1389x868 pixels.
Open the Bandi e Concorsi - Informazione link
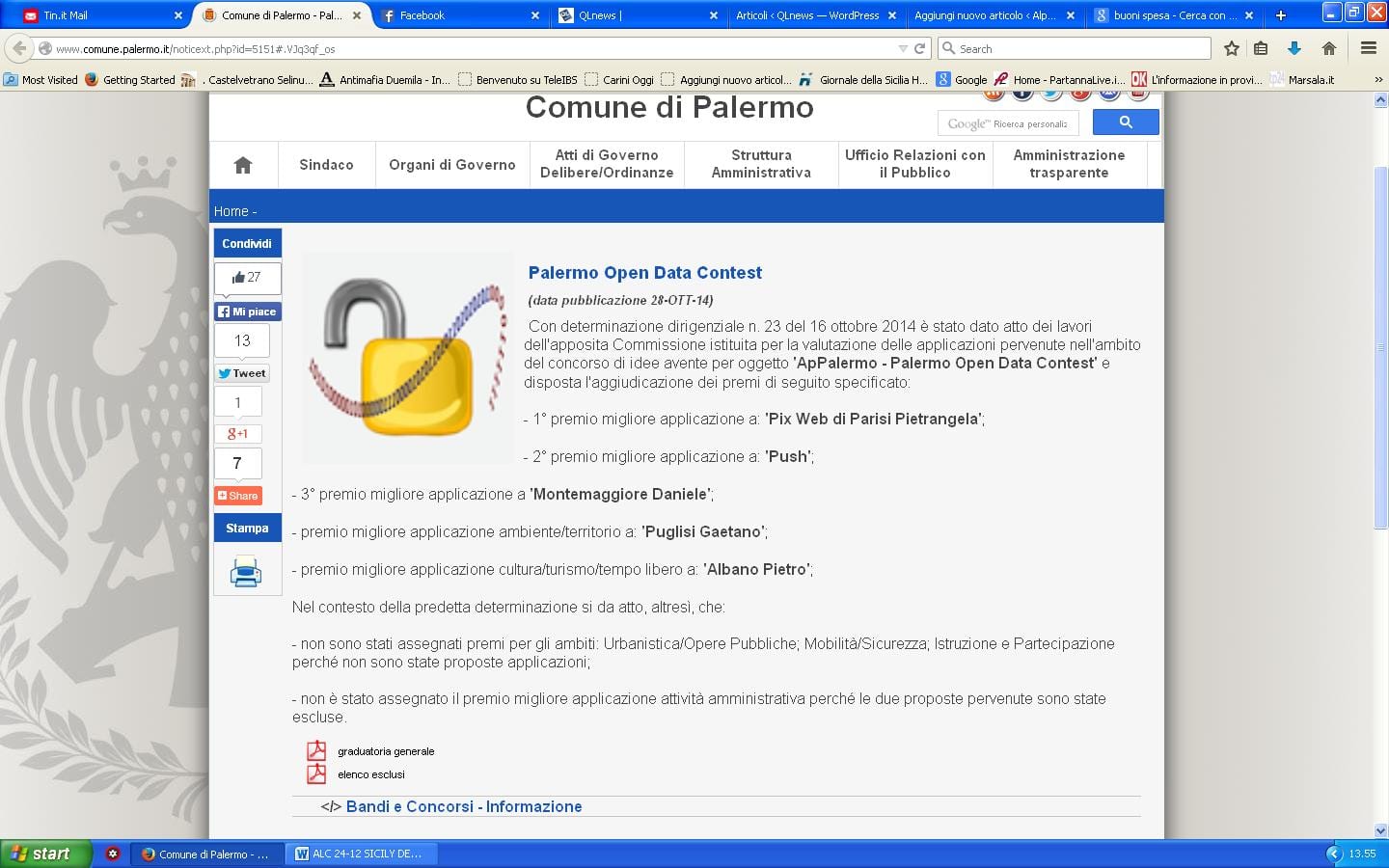[464, 806]
